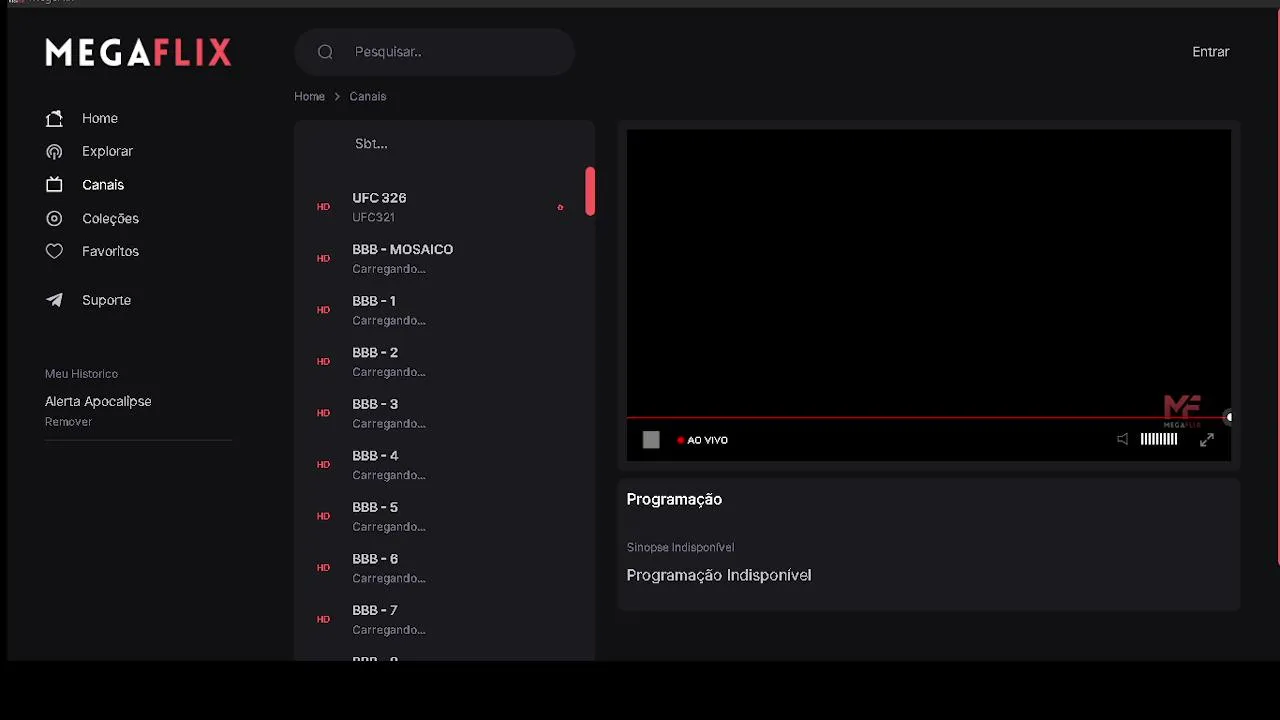Click Canais in the breadcrumb

[368, 96]
